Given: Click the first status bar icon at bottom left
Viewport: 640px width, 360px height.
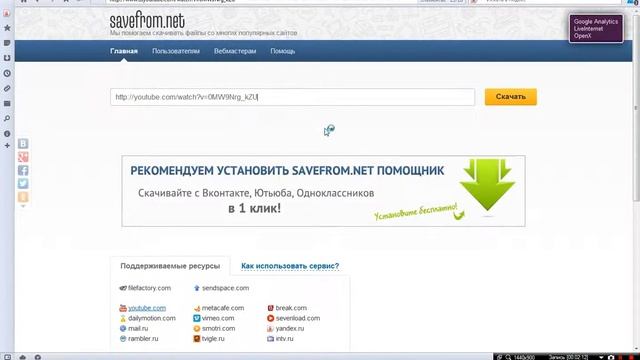Looking at the screenshot, I should (7, 357).
